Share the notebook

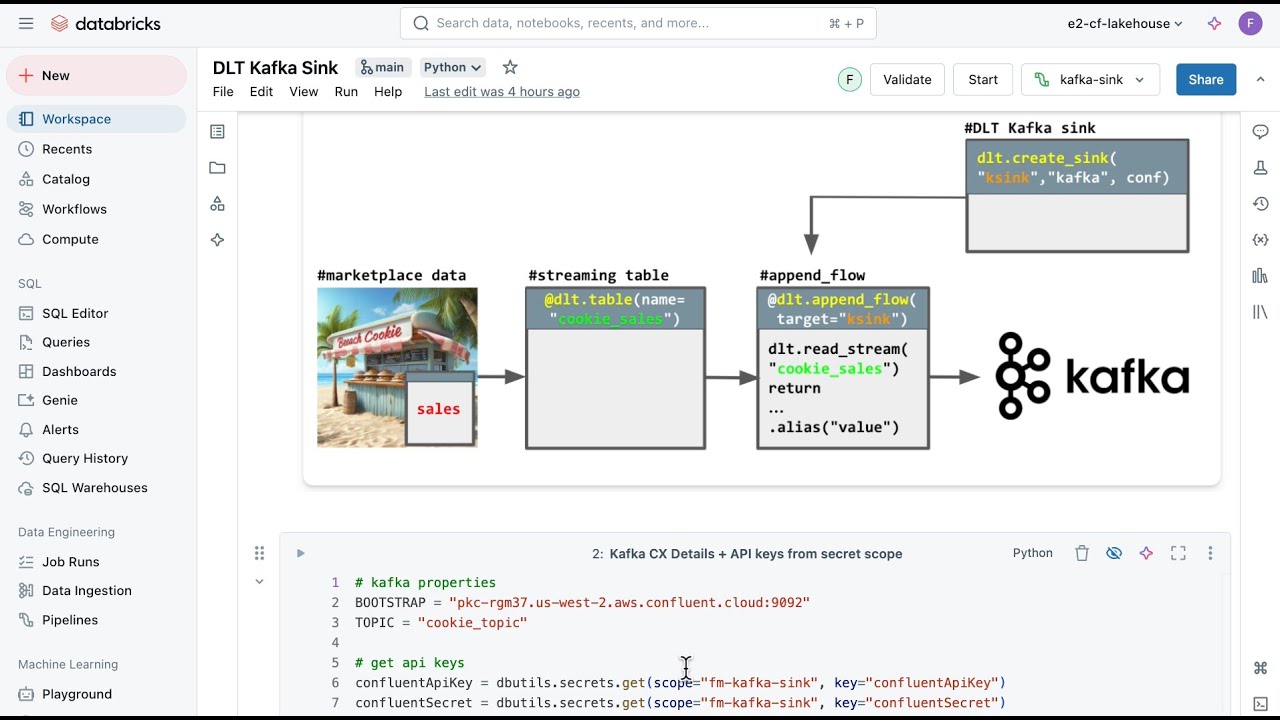pyautogui.click(x=1206, y=80)
